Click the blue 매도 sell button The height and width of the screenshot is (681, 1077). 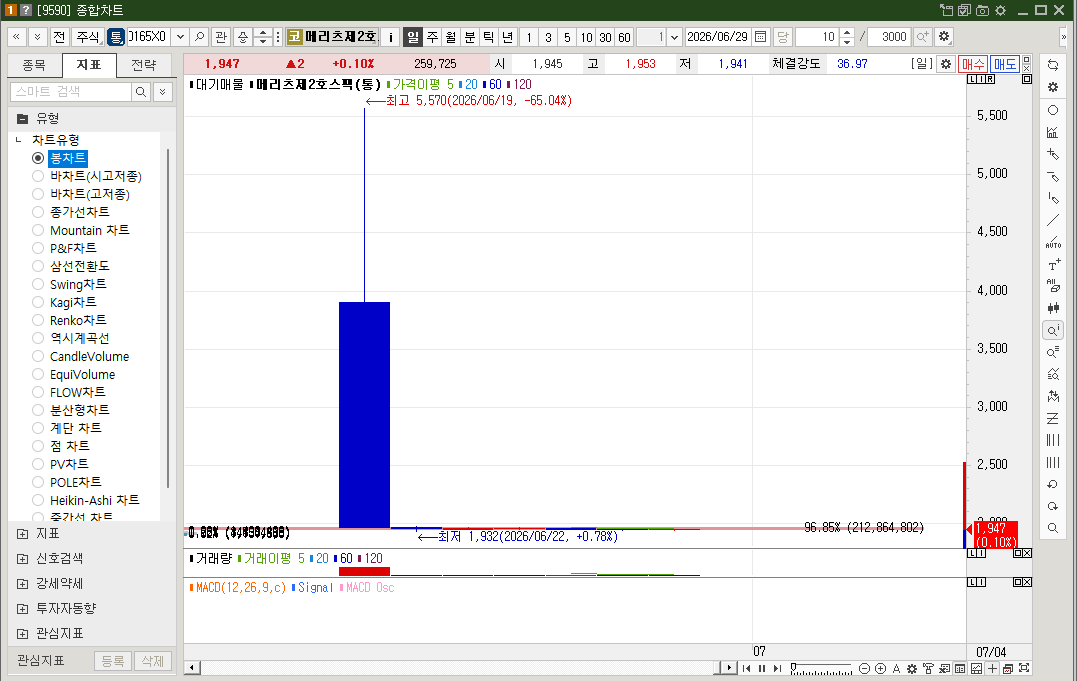pyautogui.click(x=1004, y=64)
